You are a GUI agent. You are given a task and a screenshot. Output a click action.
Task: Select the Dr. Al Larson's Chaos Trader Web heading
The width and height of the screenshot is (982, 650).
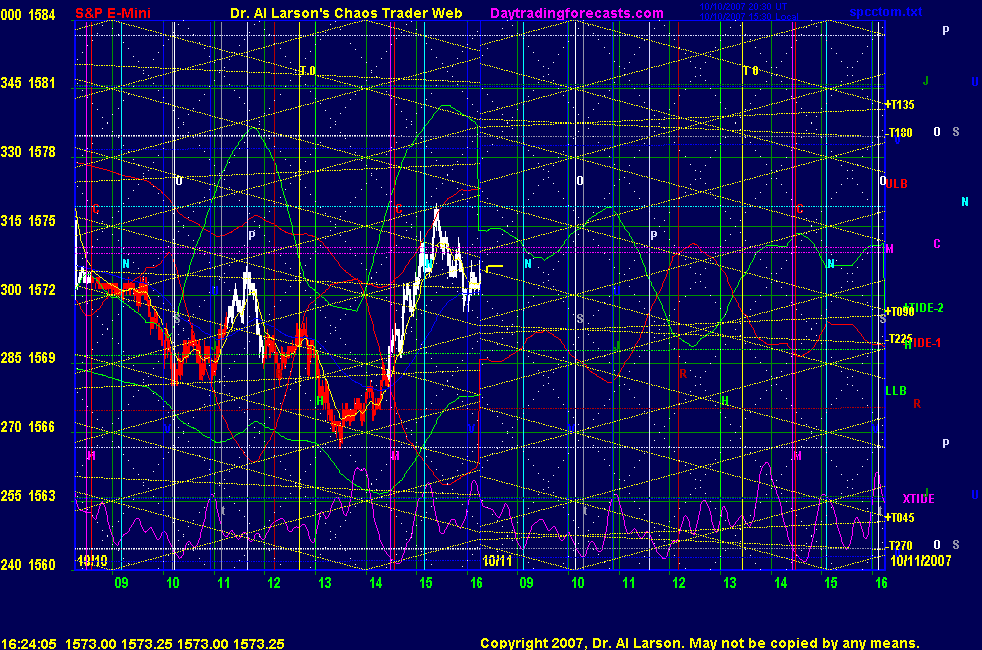tap(346, 13)
